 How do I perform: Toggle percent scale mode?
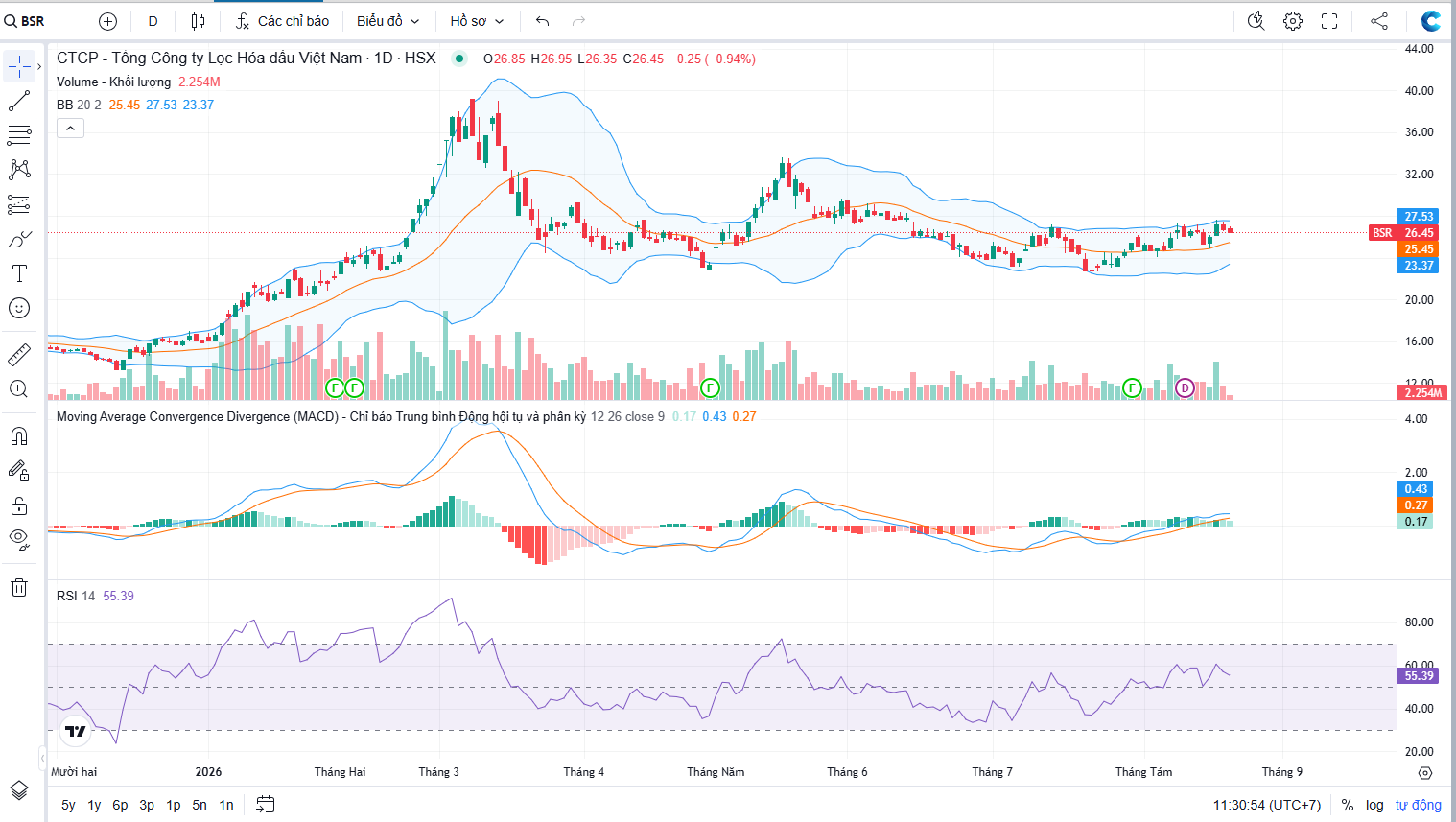click(x=1348, y=805)
